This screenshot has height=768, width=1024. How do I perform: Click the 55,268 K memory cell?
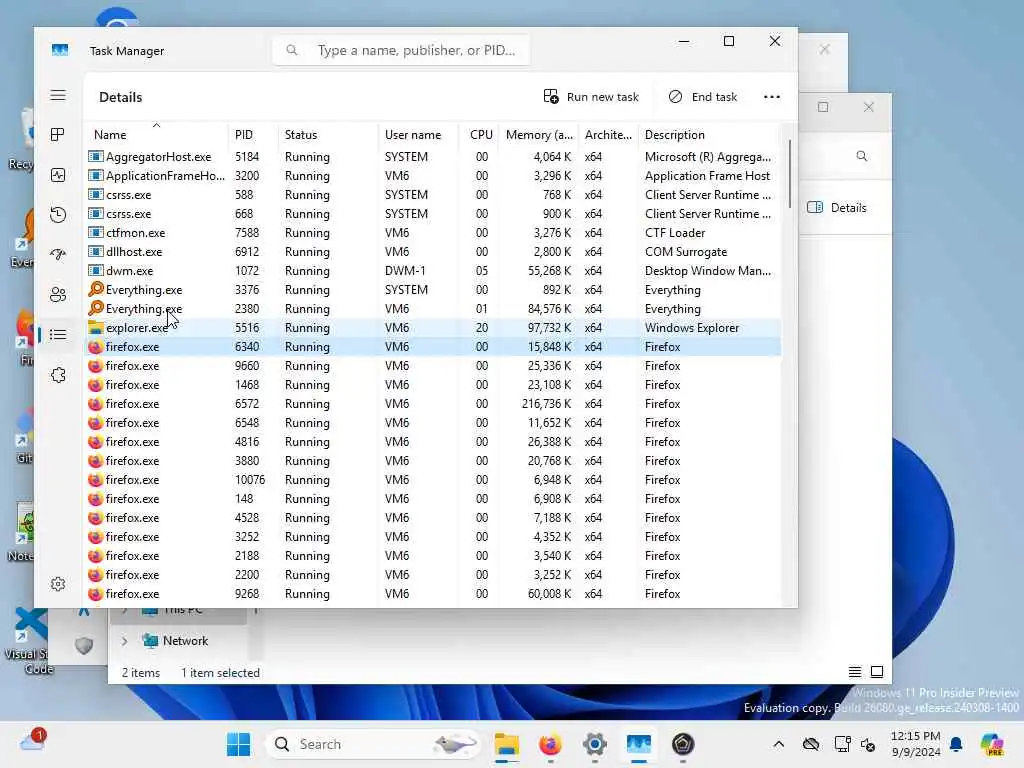click(549, 270)
